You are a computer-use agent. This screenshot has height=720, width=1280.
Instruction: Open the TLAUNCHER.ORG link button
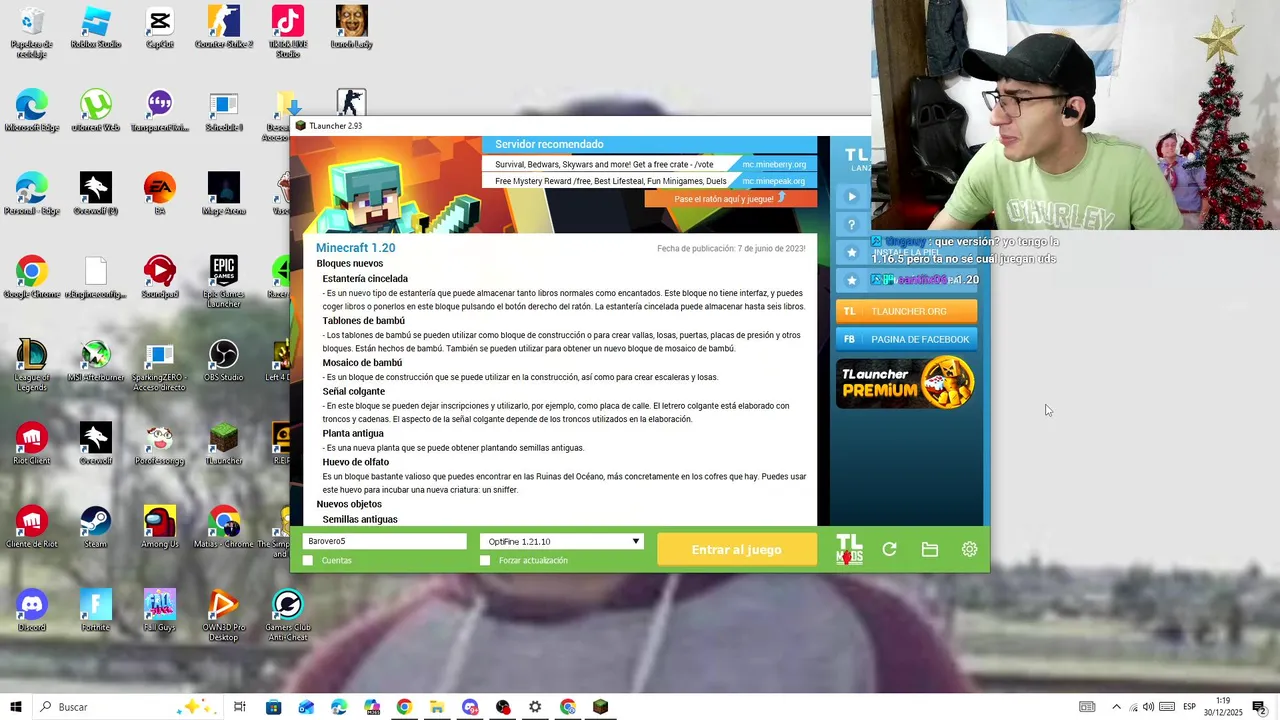click(x=906, y=311)
